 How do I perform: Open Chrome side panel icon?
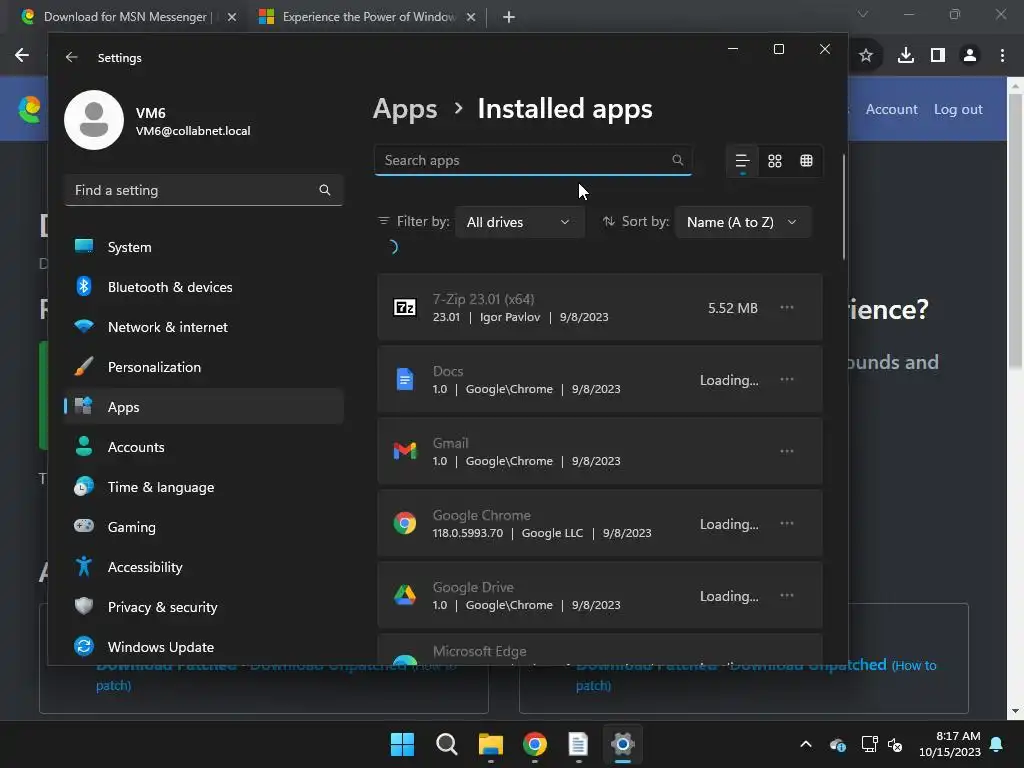pos(938,56)
